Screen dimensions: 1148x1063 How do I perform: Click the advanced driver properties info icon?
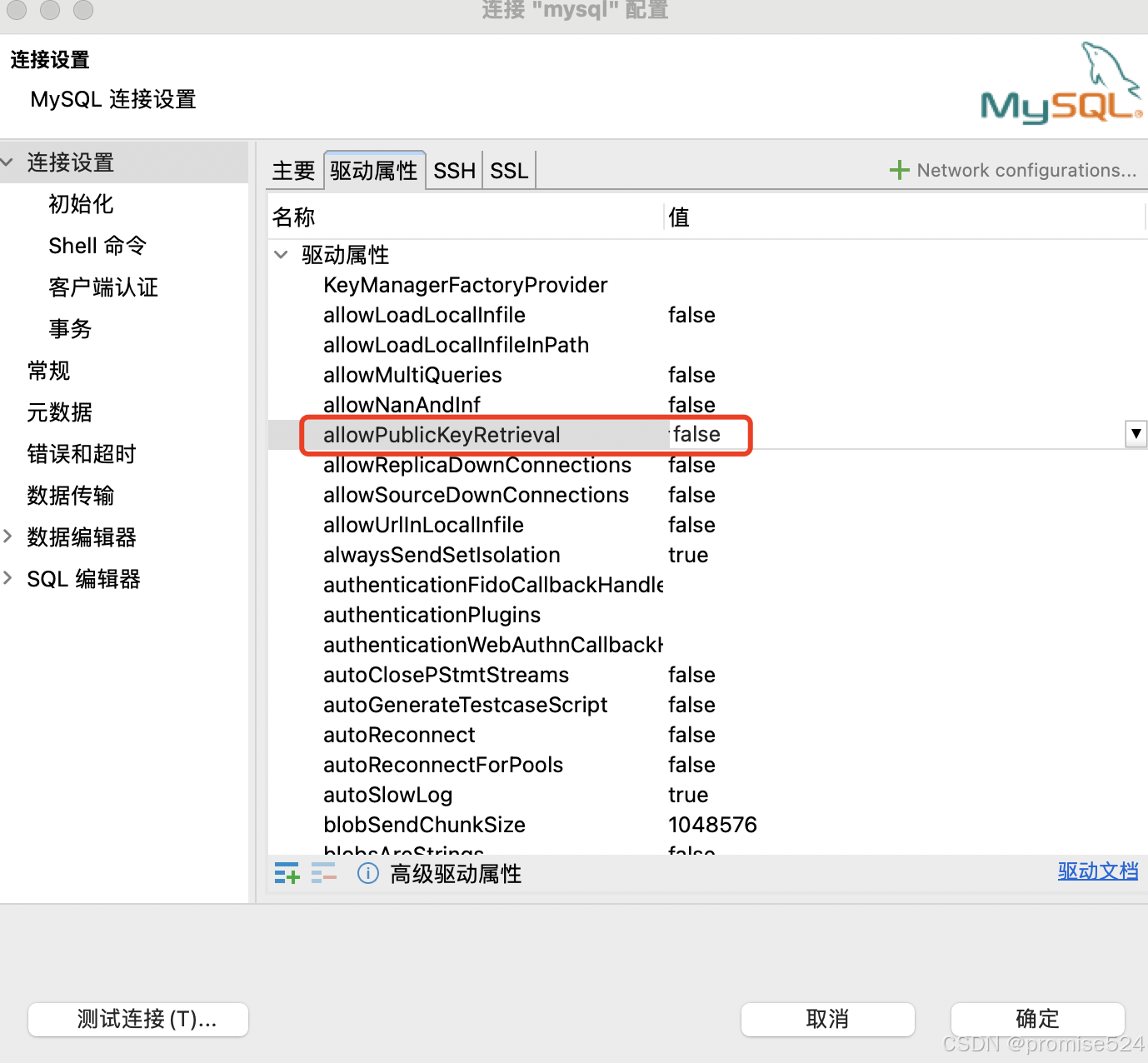coord(368,873)
